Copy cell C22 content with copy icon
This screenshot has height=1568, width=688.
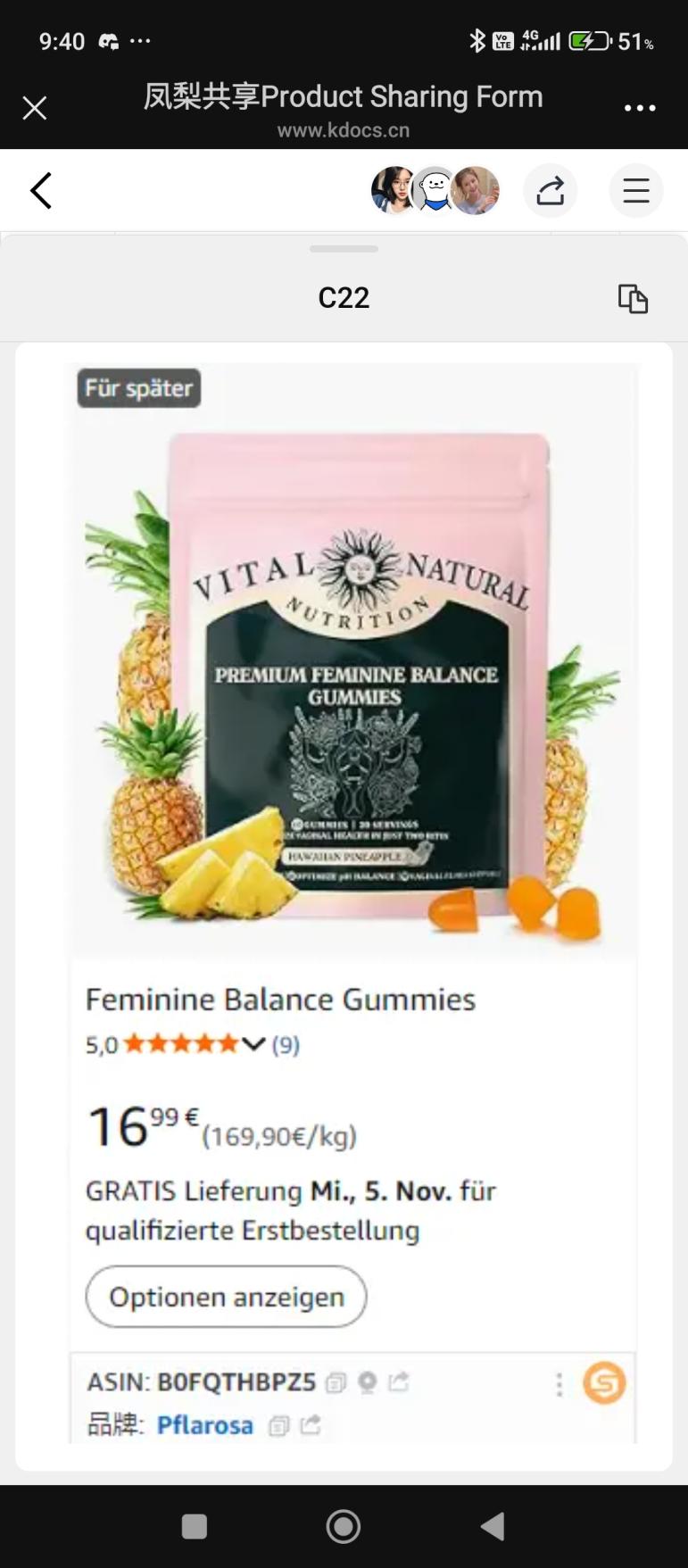tap(633, 298)
